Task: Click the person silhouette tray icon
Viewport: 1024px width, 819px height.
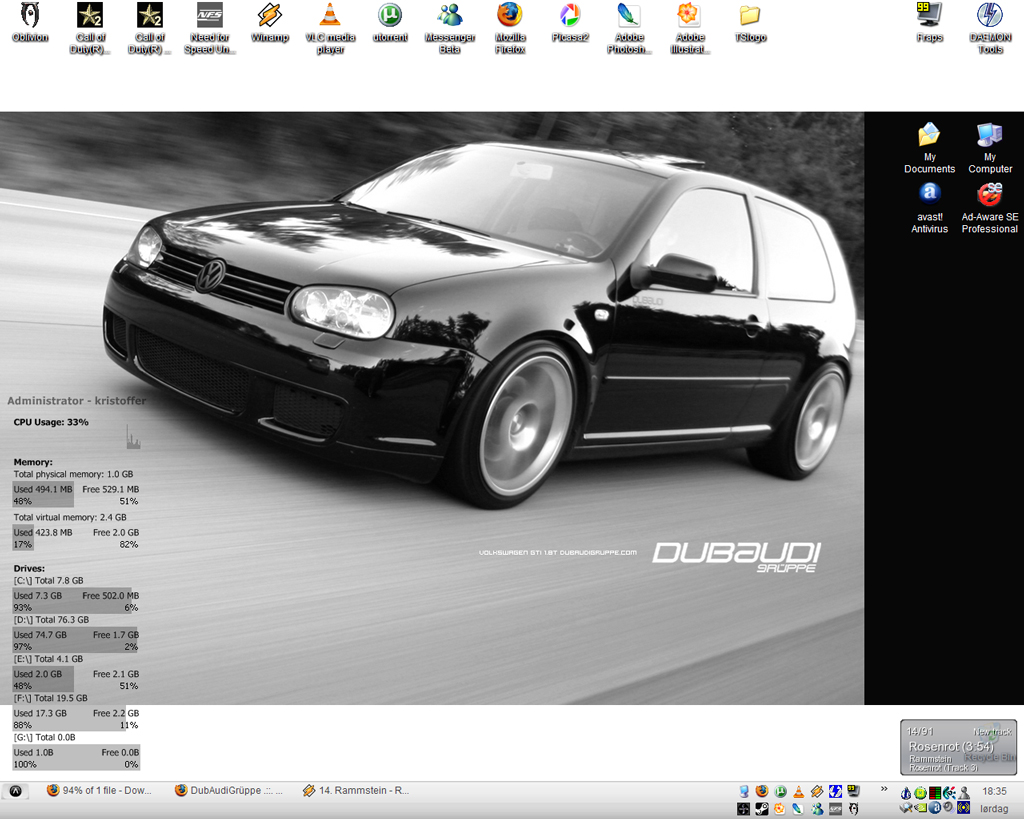Action: pyautogui.click(x=964, y=792)
